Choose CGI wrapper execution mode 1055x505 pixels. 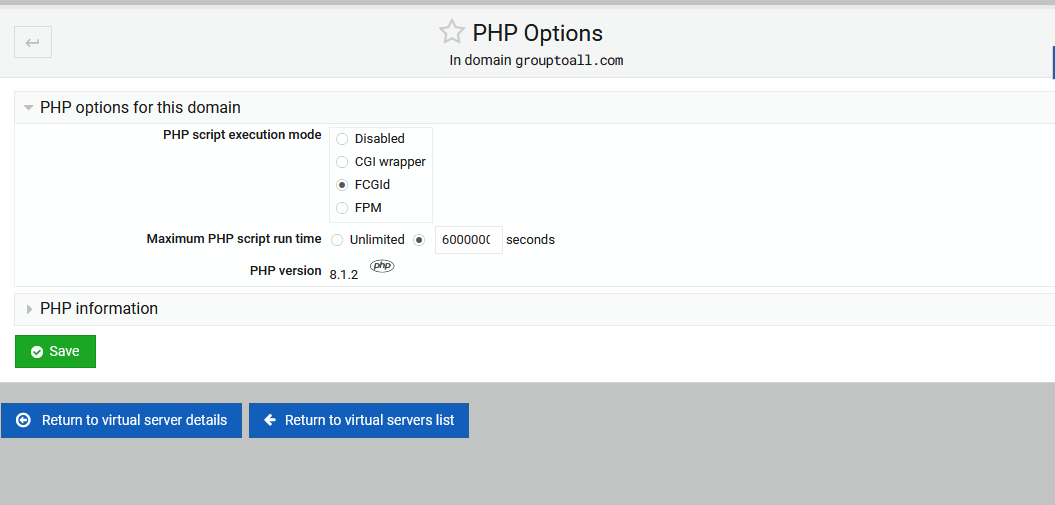point(342,162)
